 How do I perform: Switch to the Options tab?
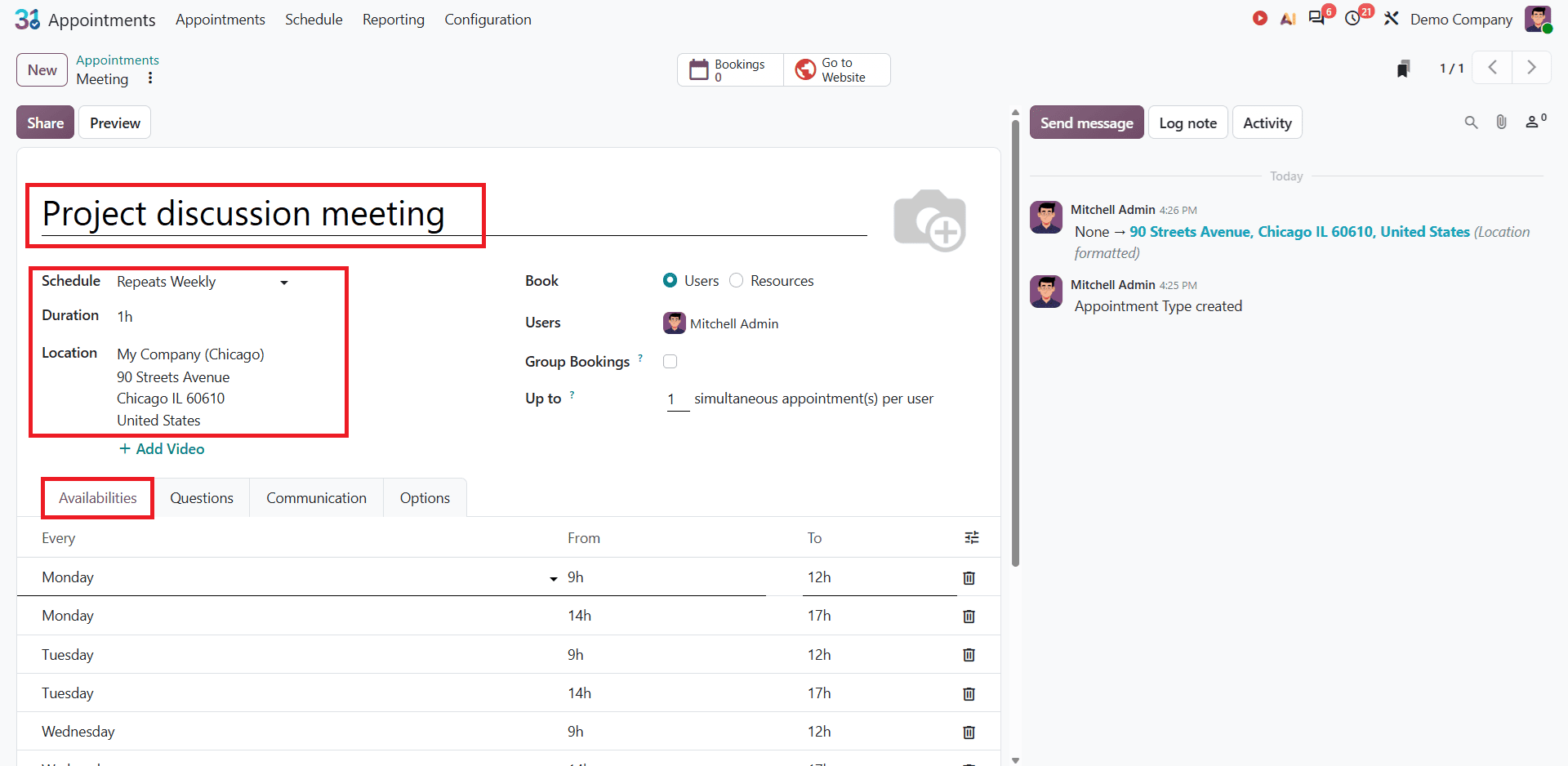[425, 497]
